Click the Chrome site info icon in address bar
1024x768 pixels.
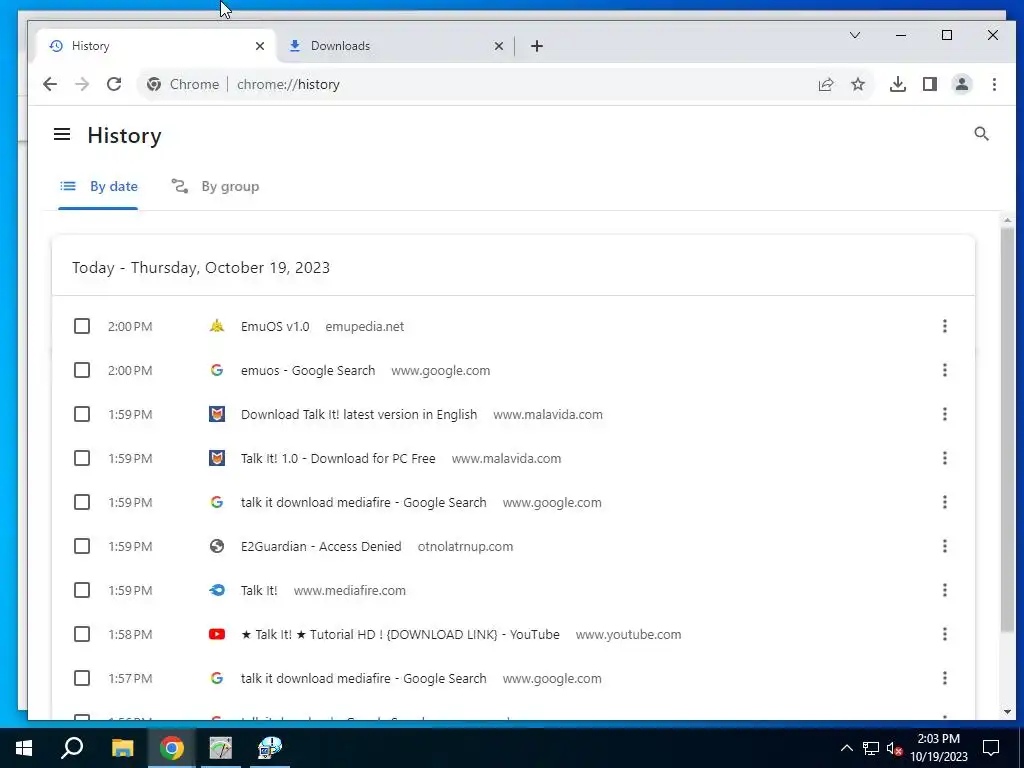154,84
